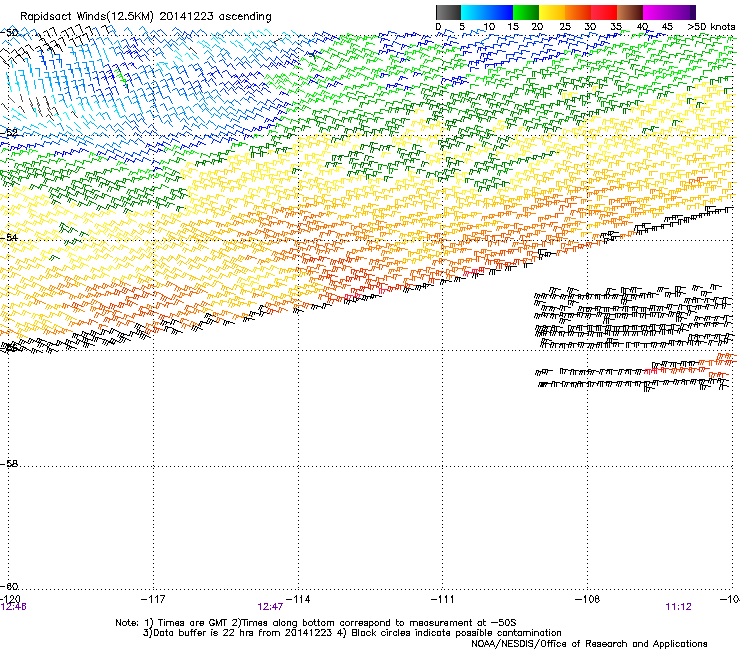Click the brown 35-40 knots legend swatch
Image resolution: width=740 pixels, height=650 pixels.
coord(630,12)
